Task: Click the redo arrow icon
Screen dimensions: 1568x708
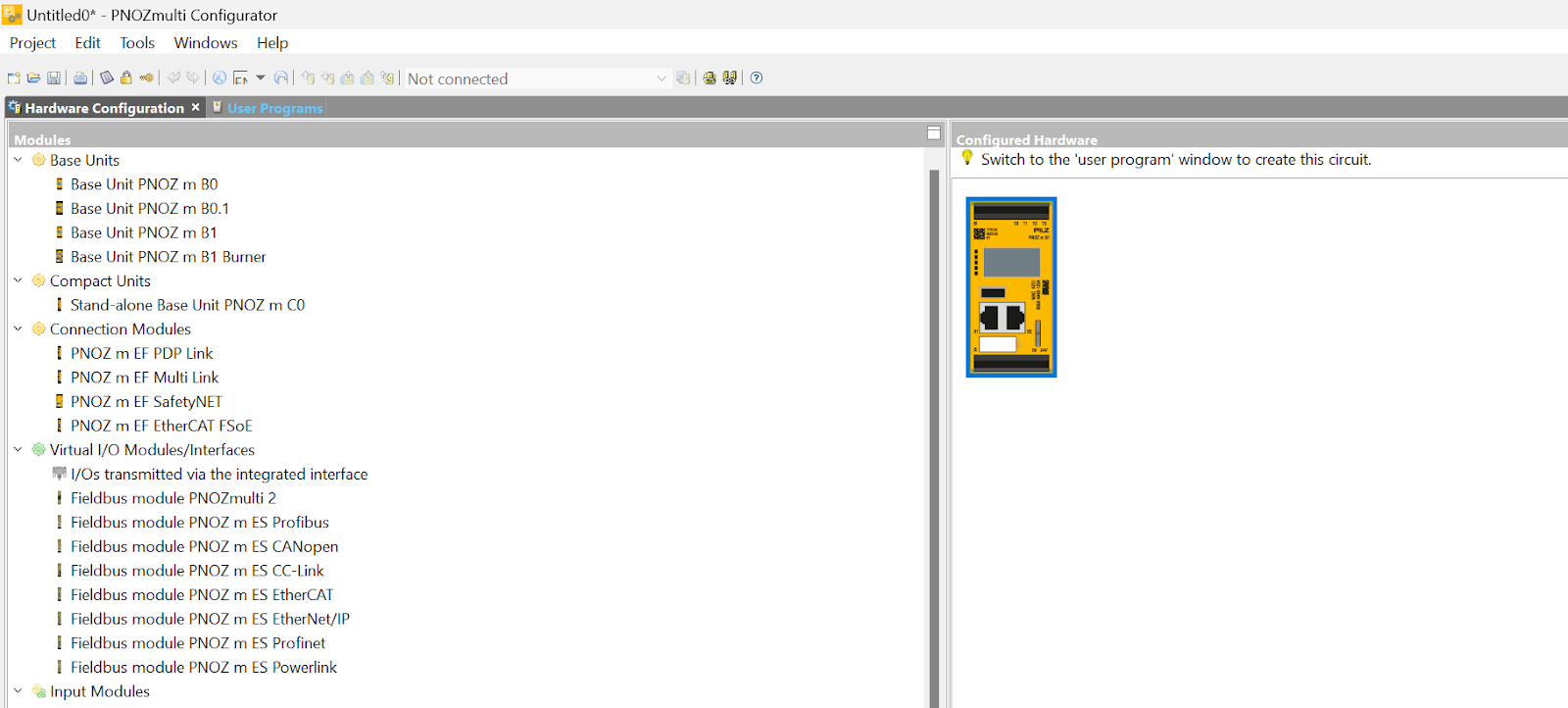Action: tap(193, 78)
